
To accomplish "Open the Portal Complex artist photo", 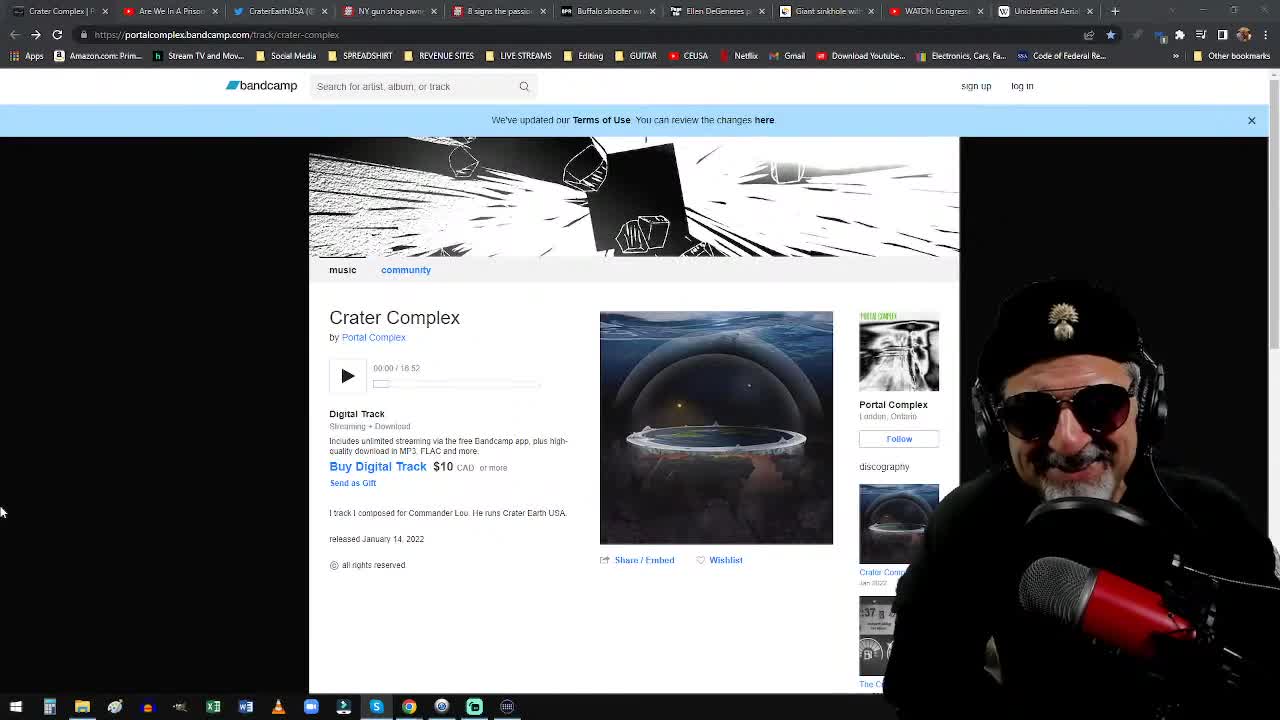I will click(899, 352).
